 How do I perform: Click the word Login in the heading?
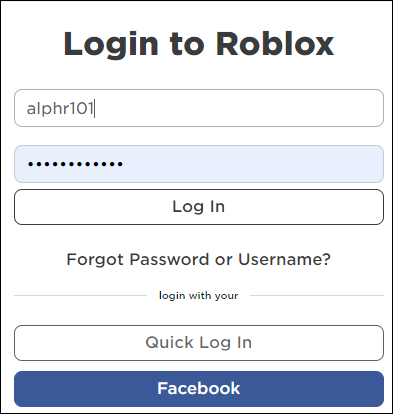tap(111, 45)
